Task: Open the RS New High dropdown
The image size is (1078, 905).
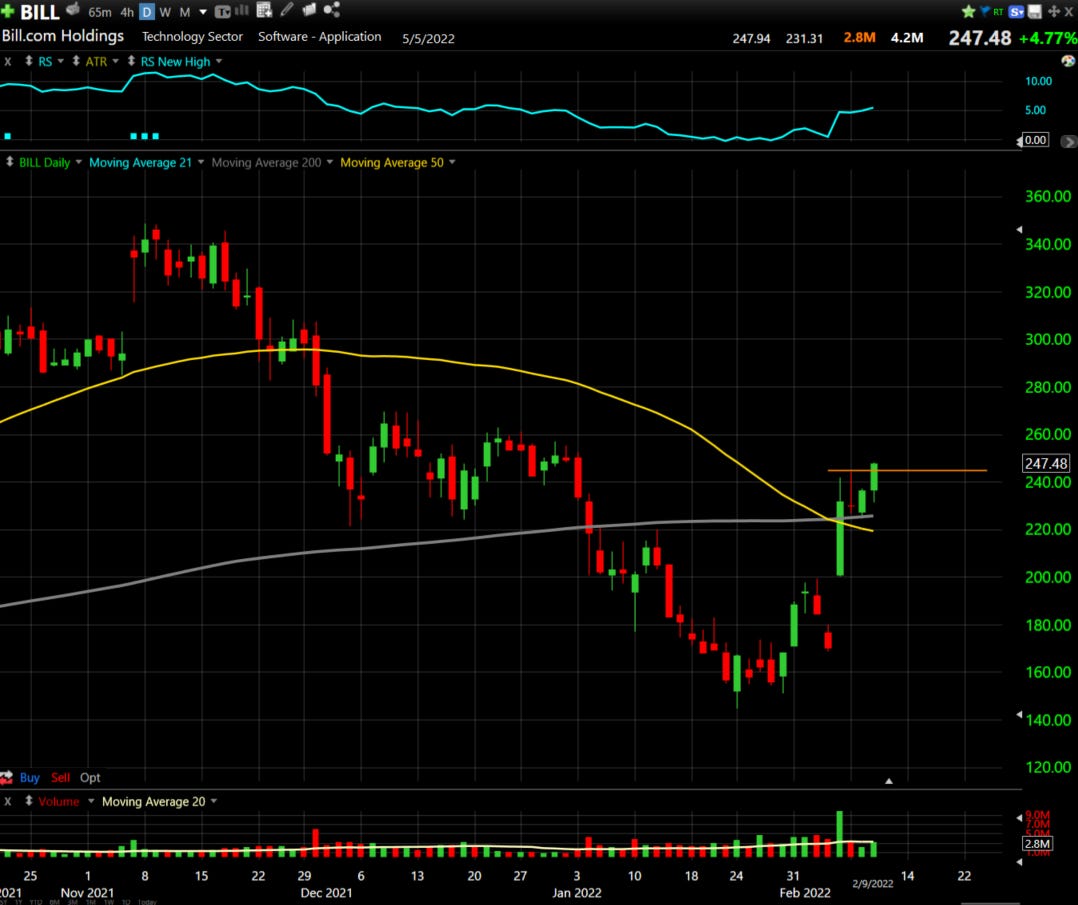Action: 219,61
